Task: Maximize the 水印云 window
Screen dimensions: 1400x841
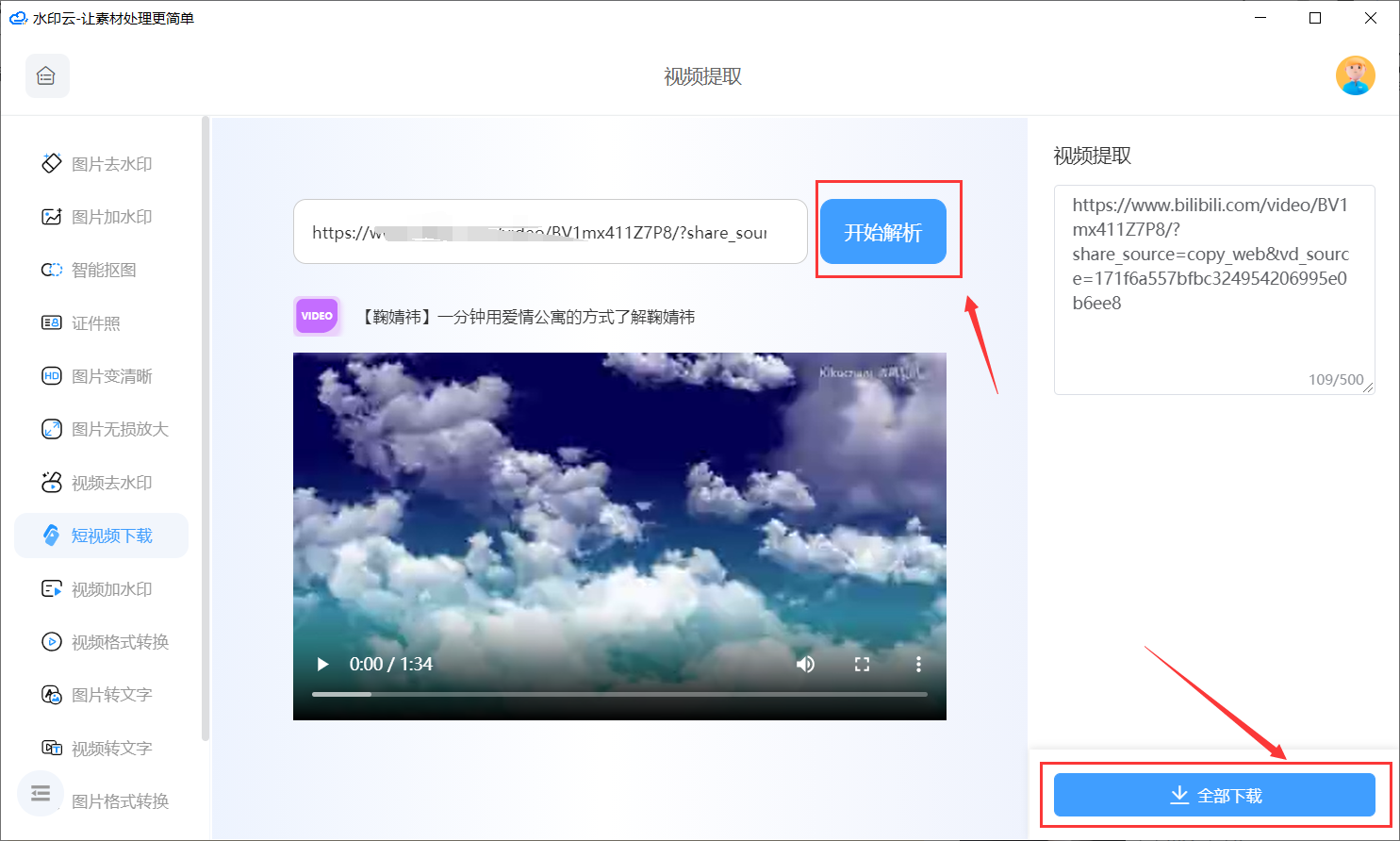Action: pyautogui.click(x=1315, y=18)
